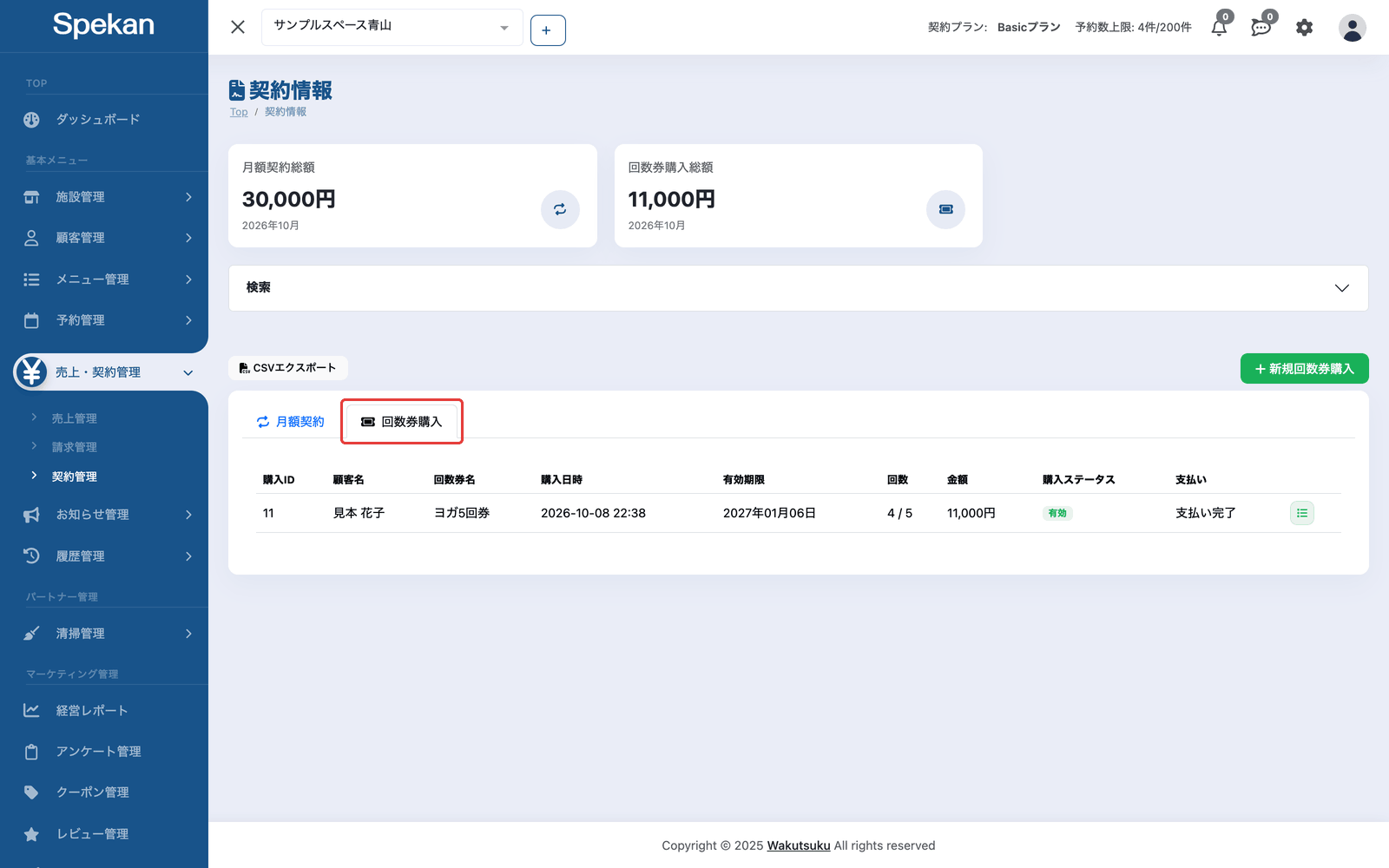Click the 新規回数券購入 button

pos(1304,369)
